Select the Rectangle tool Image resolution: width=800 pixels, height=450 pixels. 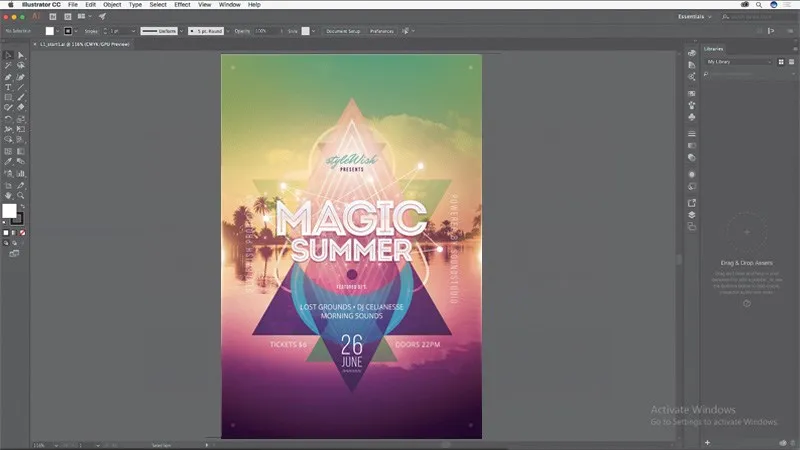pyautogui.click(x=8, y=97)
